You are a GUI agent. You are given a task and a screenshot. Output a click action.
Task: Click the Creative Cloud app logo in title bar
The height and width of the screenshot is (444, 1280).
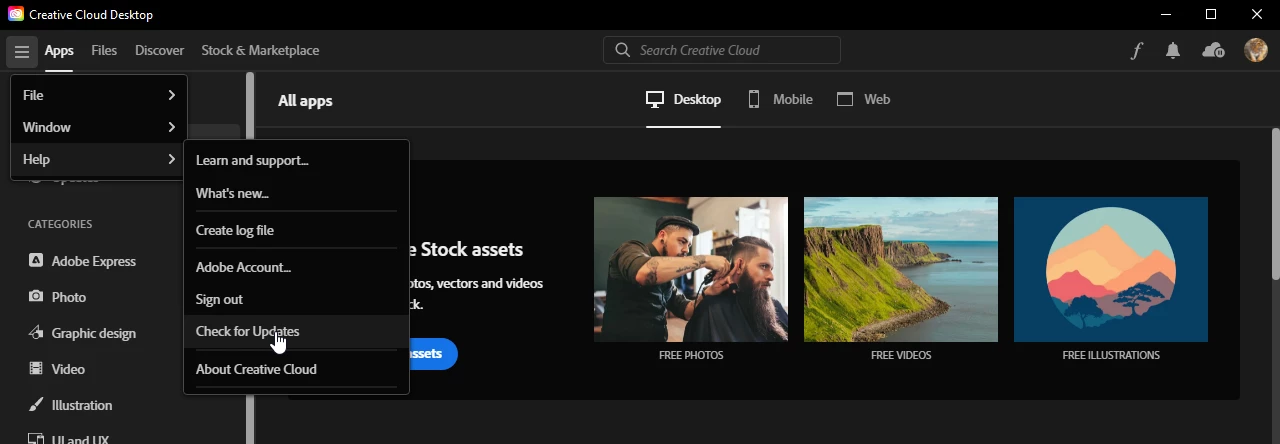pyautogui.click(x=15, y=15)
